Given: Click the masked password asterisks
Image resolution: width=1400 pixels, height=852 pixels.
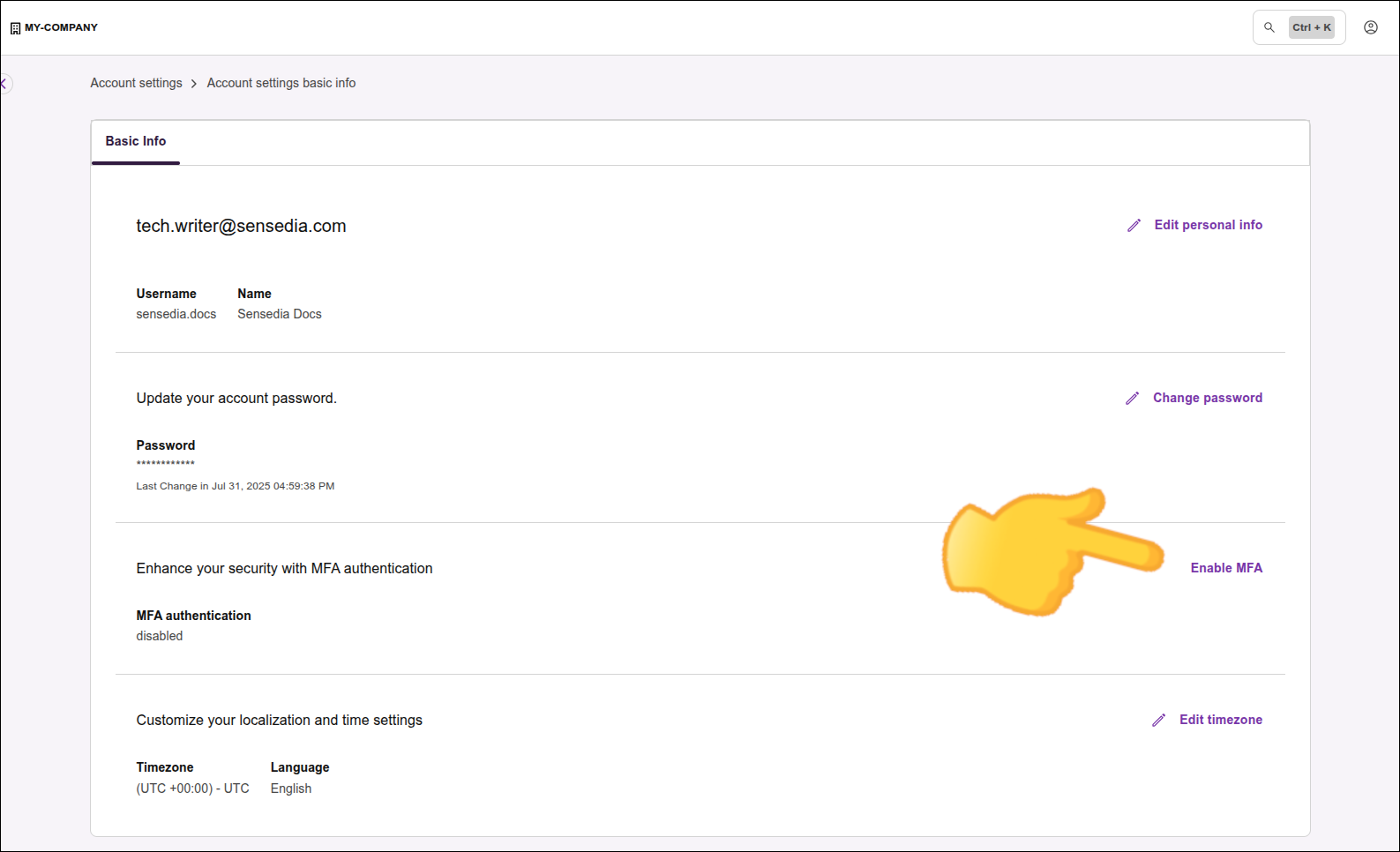Looking at the screenshot, I should click(165, 463).
